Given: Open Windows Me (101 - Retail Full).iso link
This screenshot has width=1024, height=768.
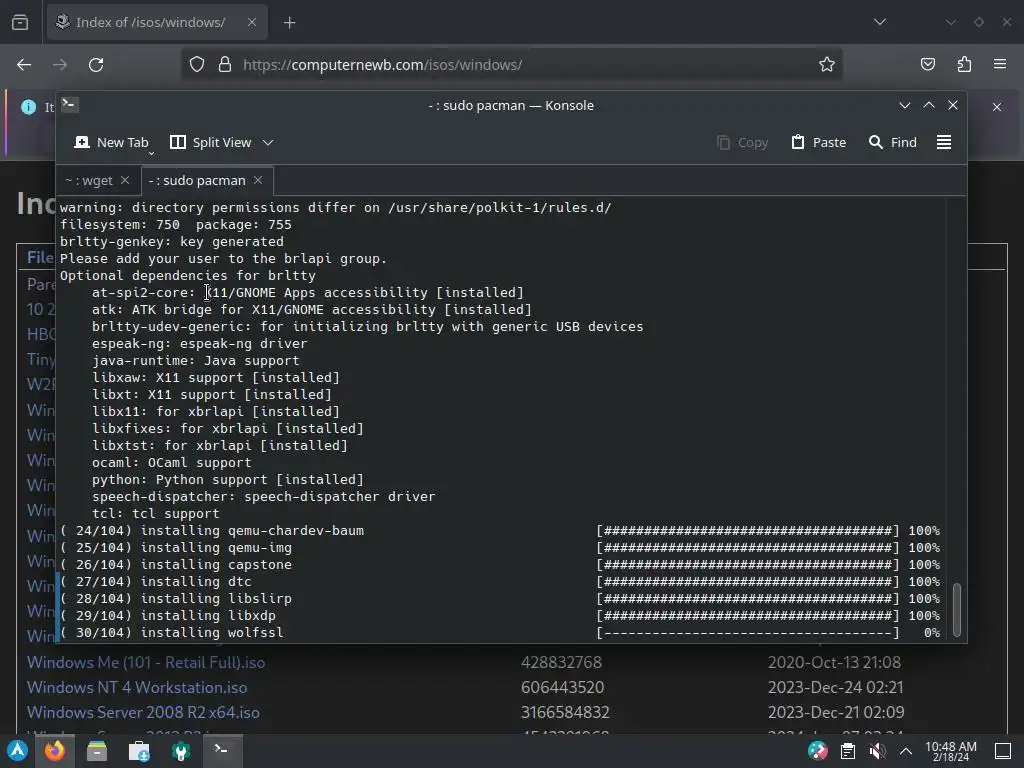Looking at the screenshot, I should point(146,662).
